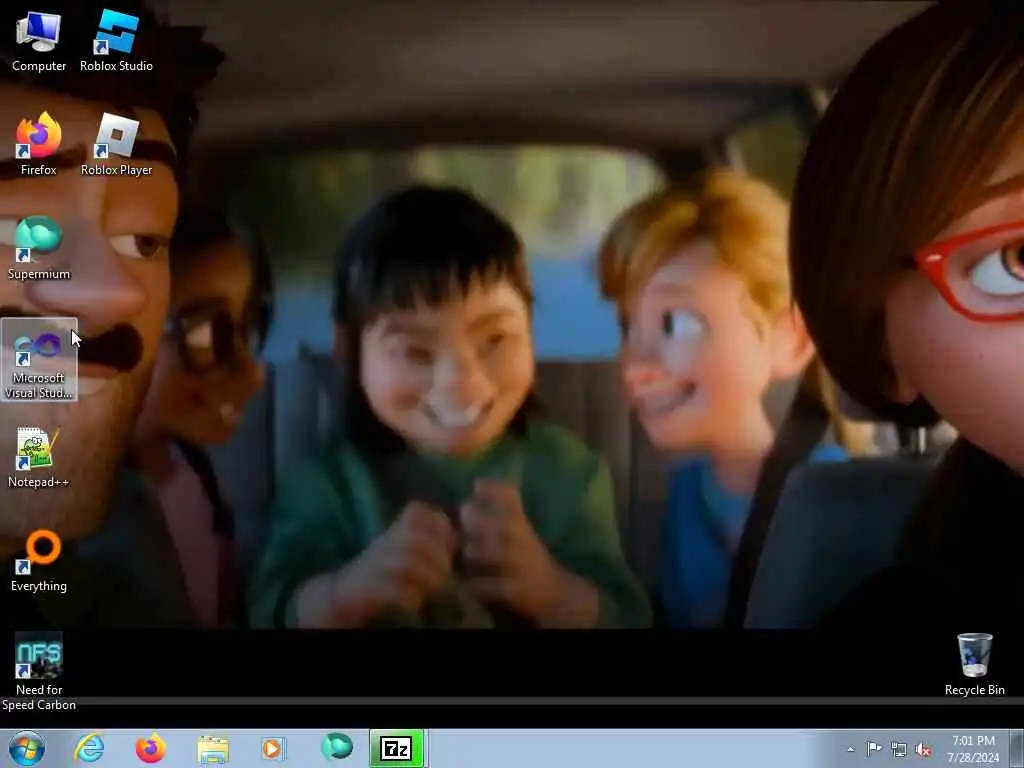Image resolution: width=1024 pixels, height=768 pixels.
Task: Select the Supermium desktop shortcut
Action: (39, 249)
